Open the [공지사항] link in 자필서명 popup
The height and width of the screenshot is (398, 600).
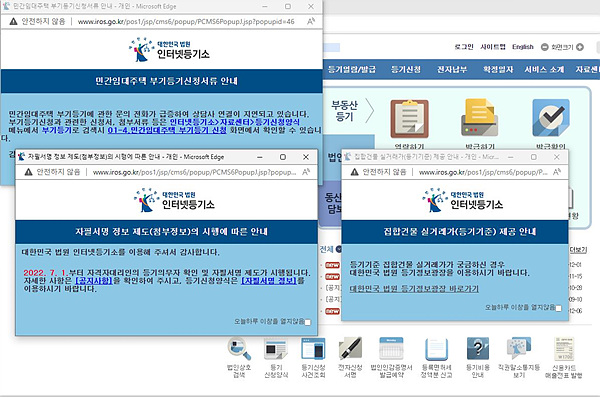tap(94, 281)
